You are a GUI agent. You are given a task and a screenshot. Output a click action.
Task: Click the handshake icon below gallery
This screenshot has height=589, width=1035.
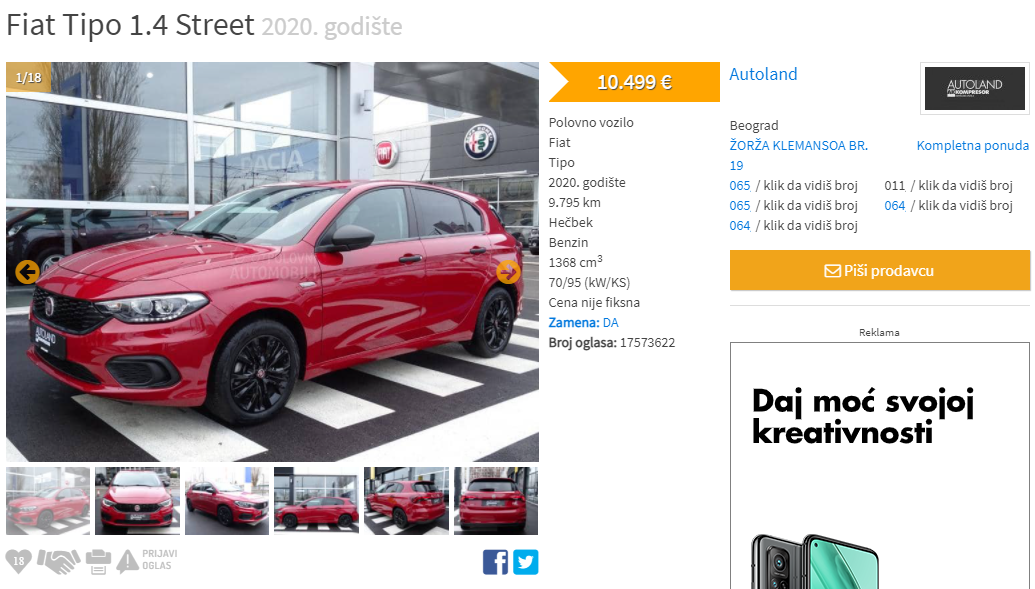click(x=58, y=561)
